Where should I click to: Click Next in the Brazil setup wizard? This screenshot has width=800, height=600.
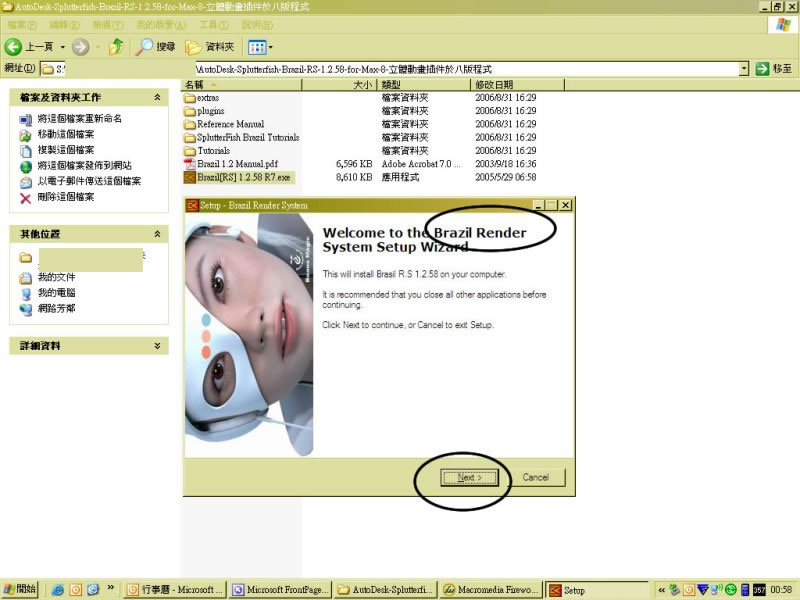point(469,478)
